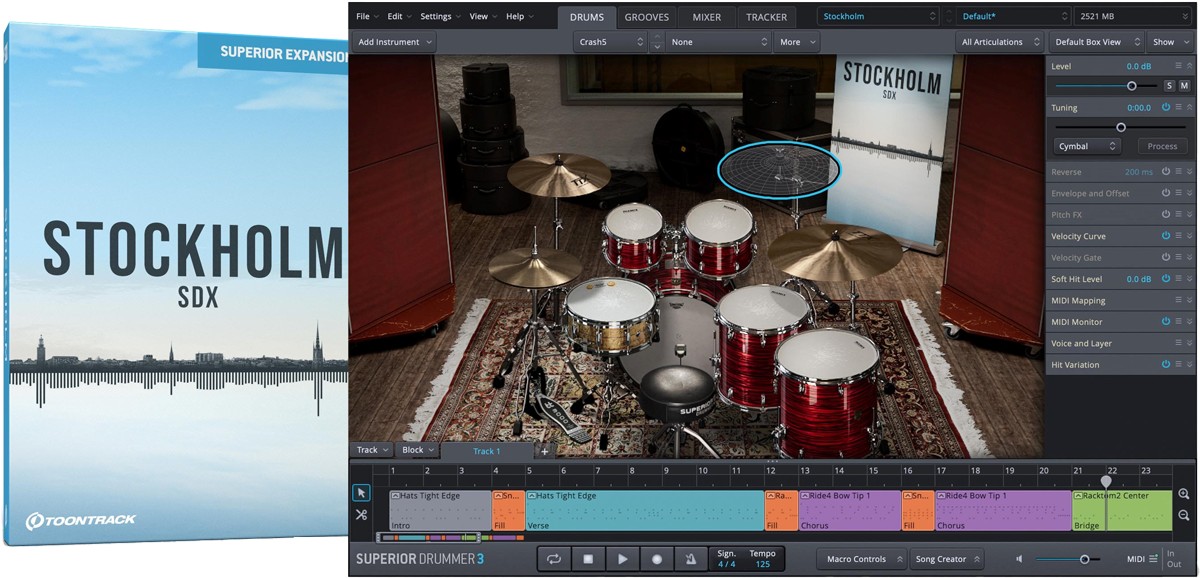Collapse the Level section chevron
Screen dimensions: 1200x578
point(1190,66)
